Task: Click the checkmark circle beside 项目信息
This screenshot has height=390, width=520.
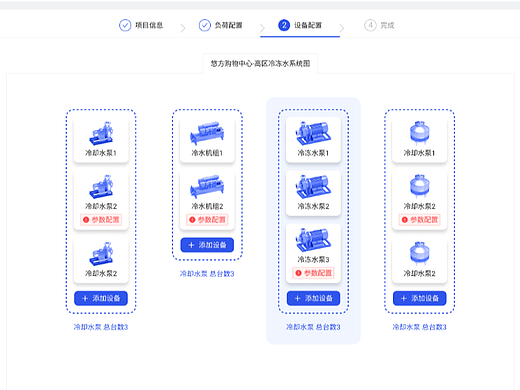Action: 125,25
